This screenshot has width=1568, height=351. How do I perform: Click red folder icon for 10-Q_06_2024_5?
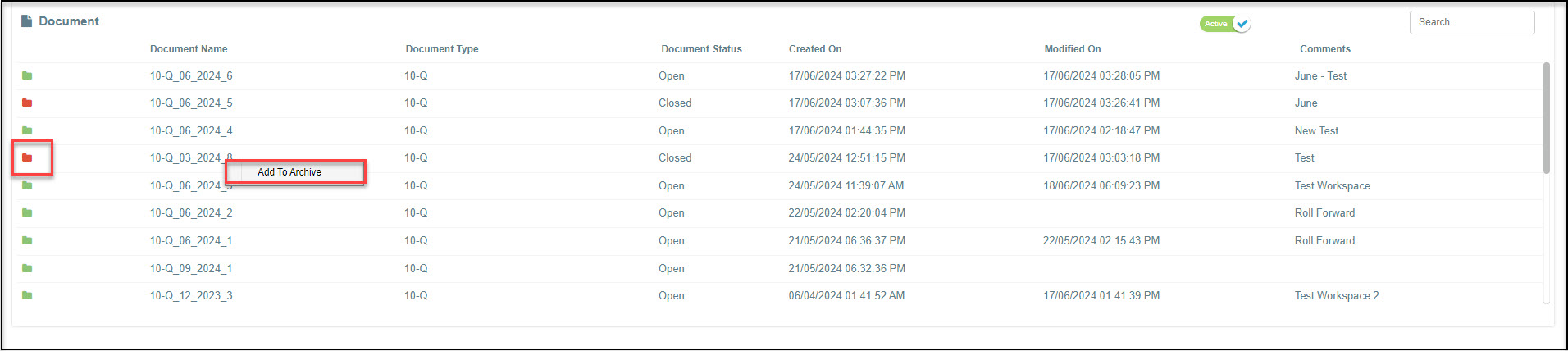(27, 103)
